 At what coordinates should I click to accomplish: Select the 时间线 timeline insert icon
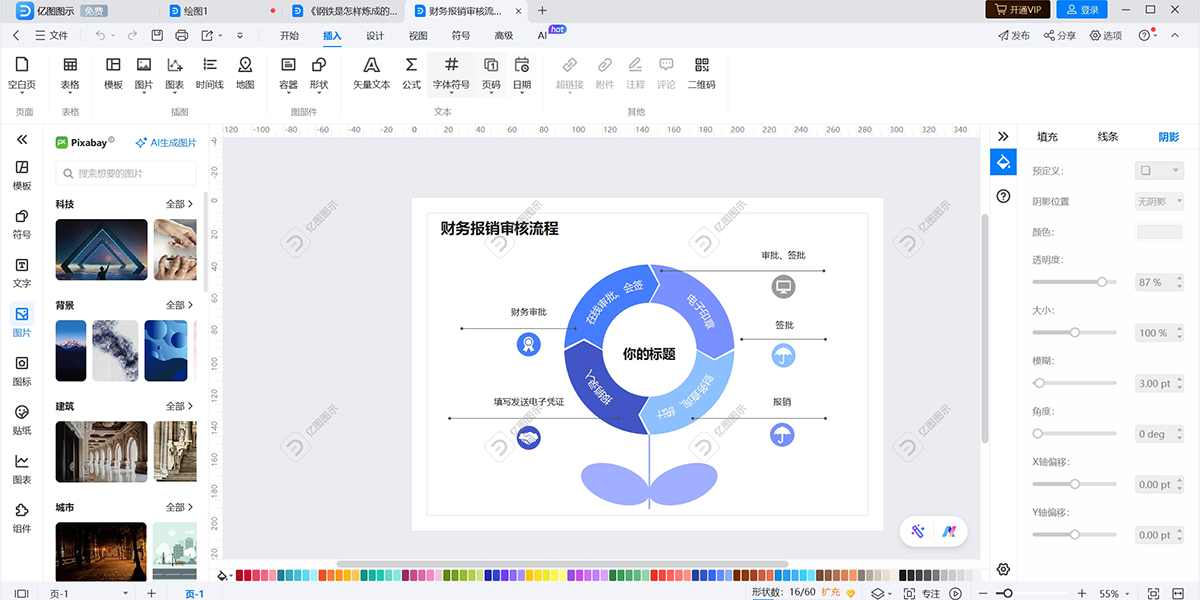210,72
